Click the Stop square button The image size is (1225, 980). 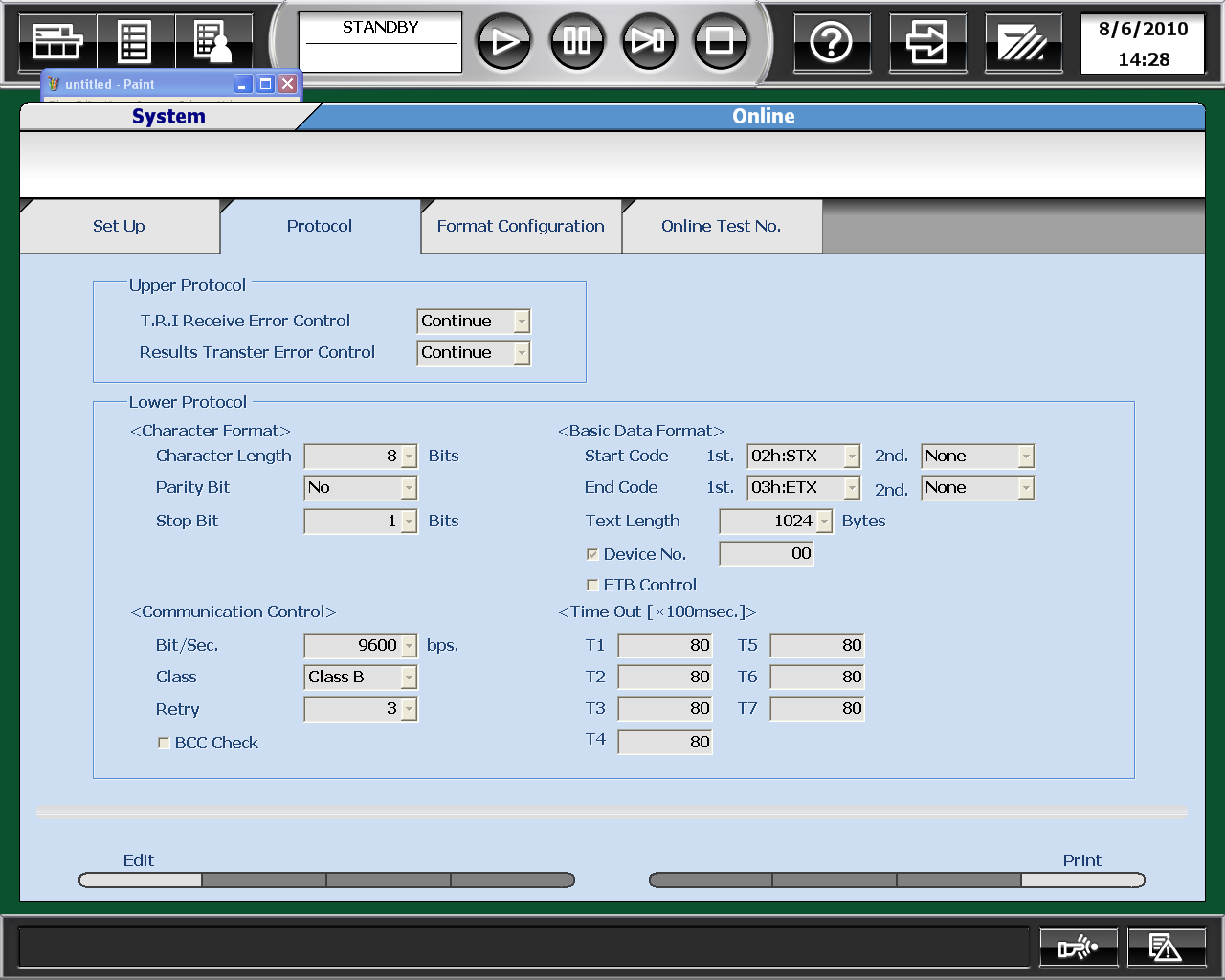720,41
